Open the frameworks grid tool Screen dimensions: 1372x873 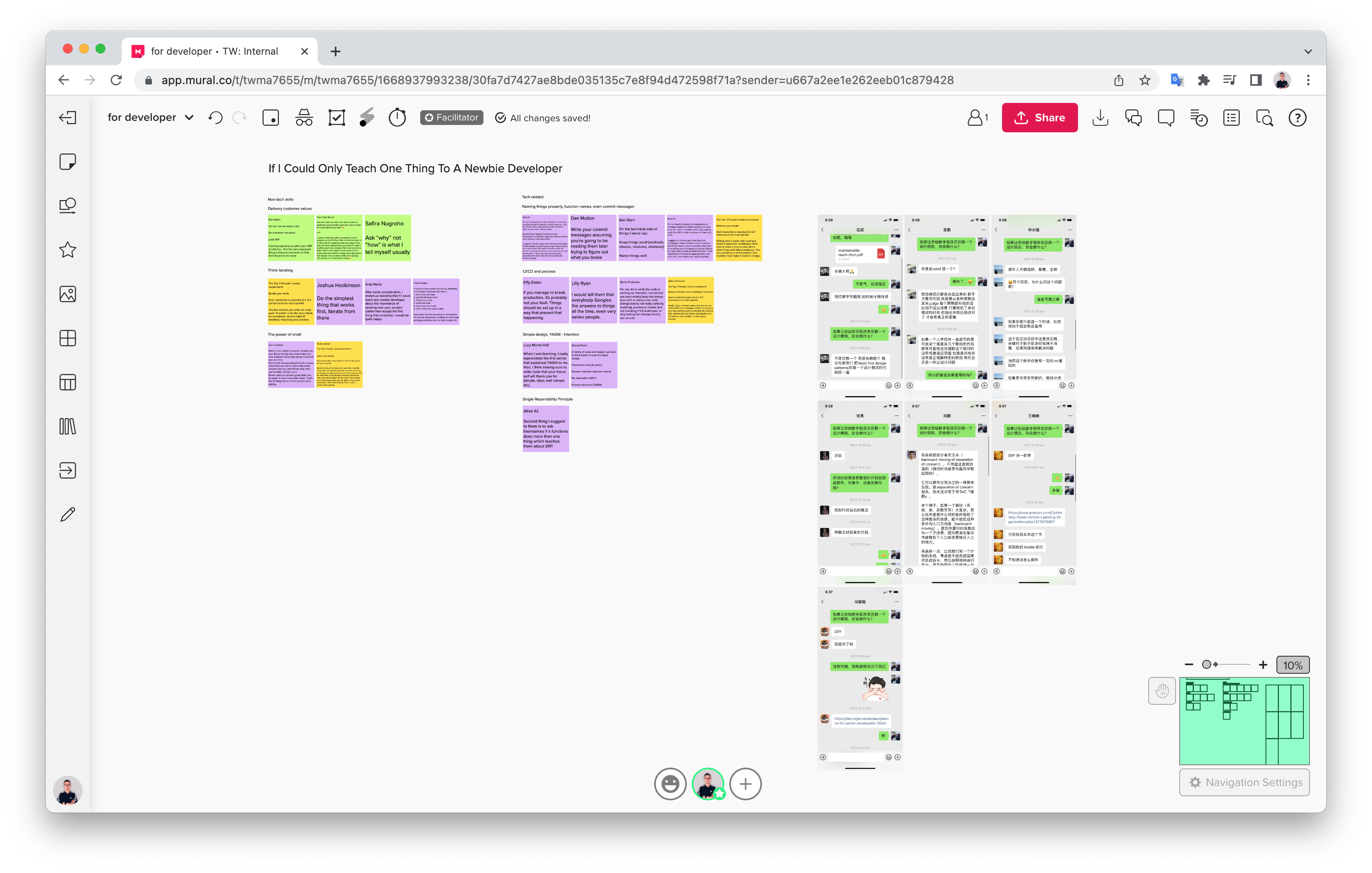point(68,338)
